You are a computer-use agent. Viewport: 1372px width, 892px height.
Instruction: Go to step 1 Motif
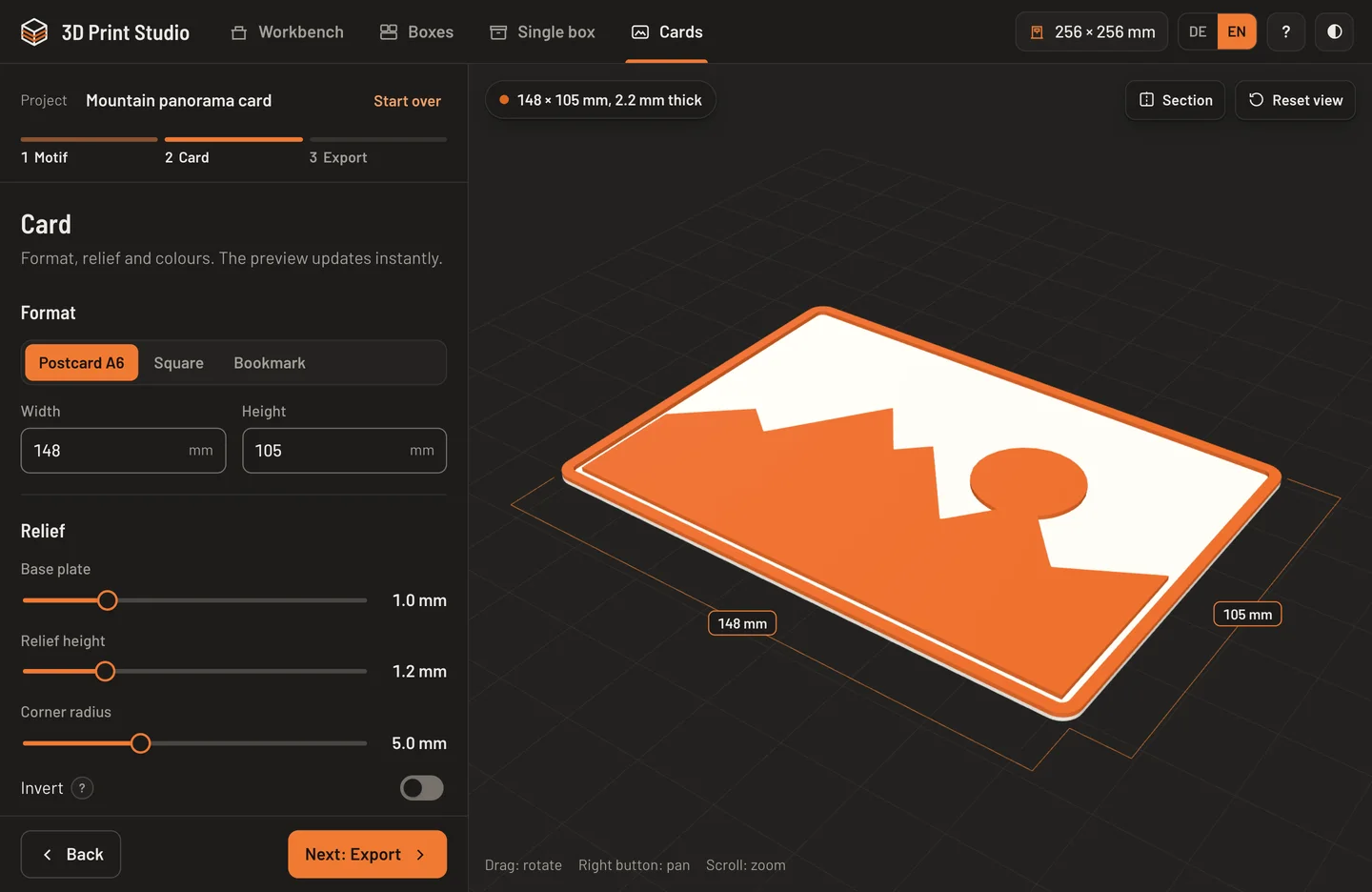89,152
